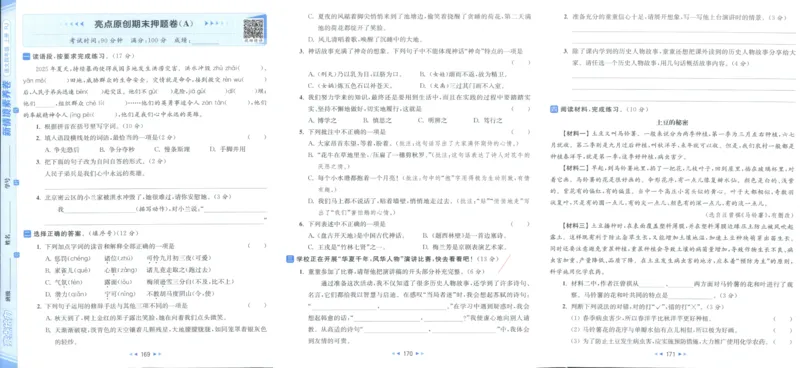Click the answer bracket for 填入语段横线处的词语 question
The image size is (800, 368).
(257, 137)
